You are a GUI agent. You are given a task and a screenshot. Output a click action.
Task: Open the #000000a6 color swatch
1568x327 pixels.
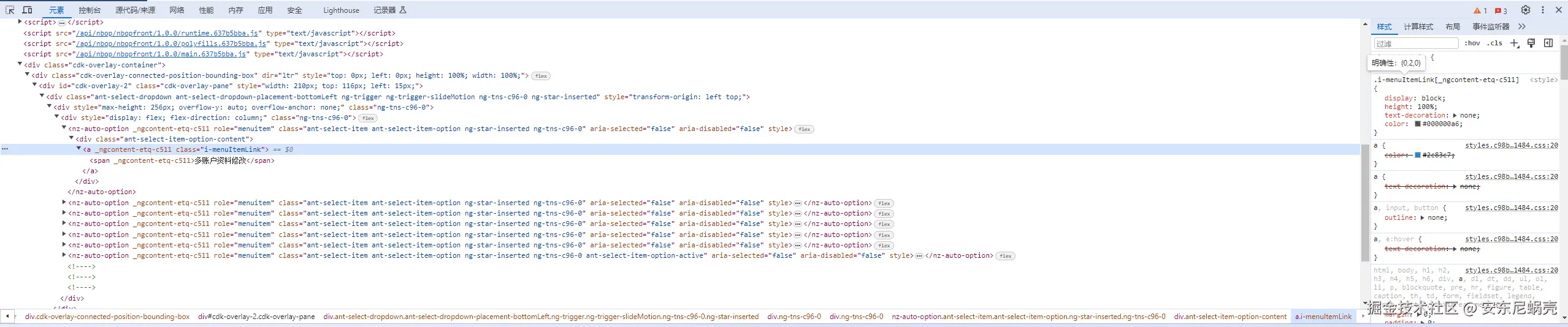1418,124
